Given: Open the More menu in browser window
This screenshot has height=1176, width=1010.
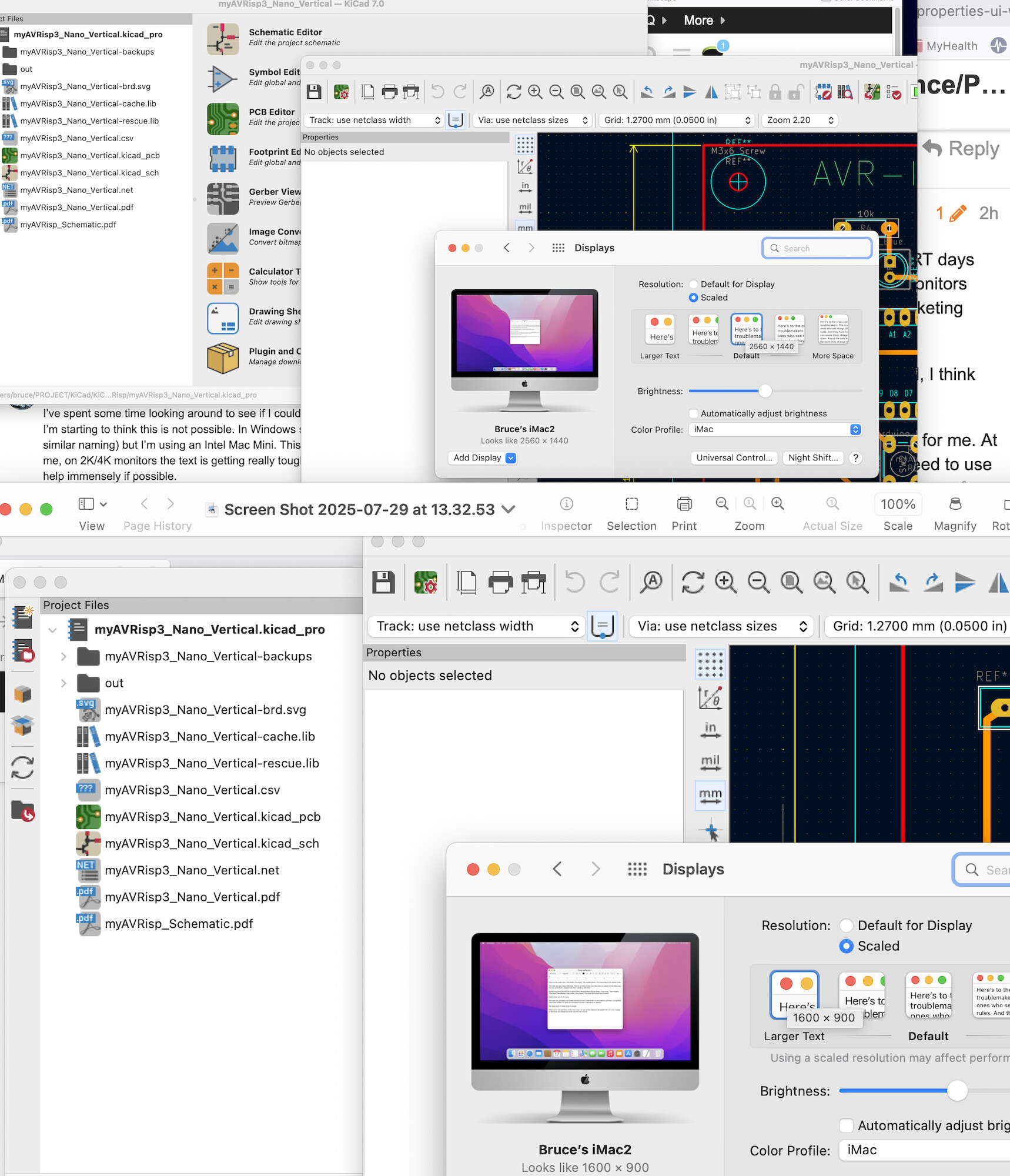Looking at the screenshot, I should tap(704, 20).
